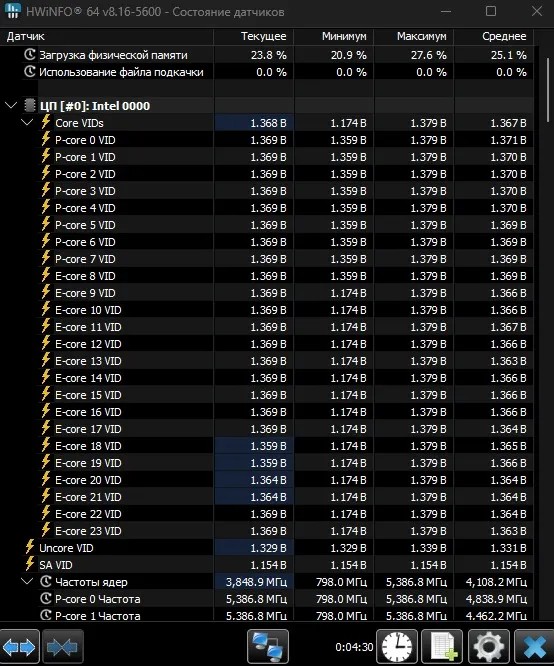Select the E-core 14 VID row
This screenshot has height=666, width=554.
[x=267, y=378]
